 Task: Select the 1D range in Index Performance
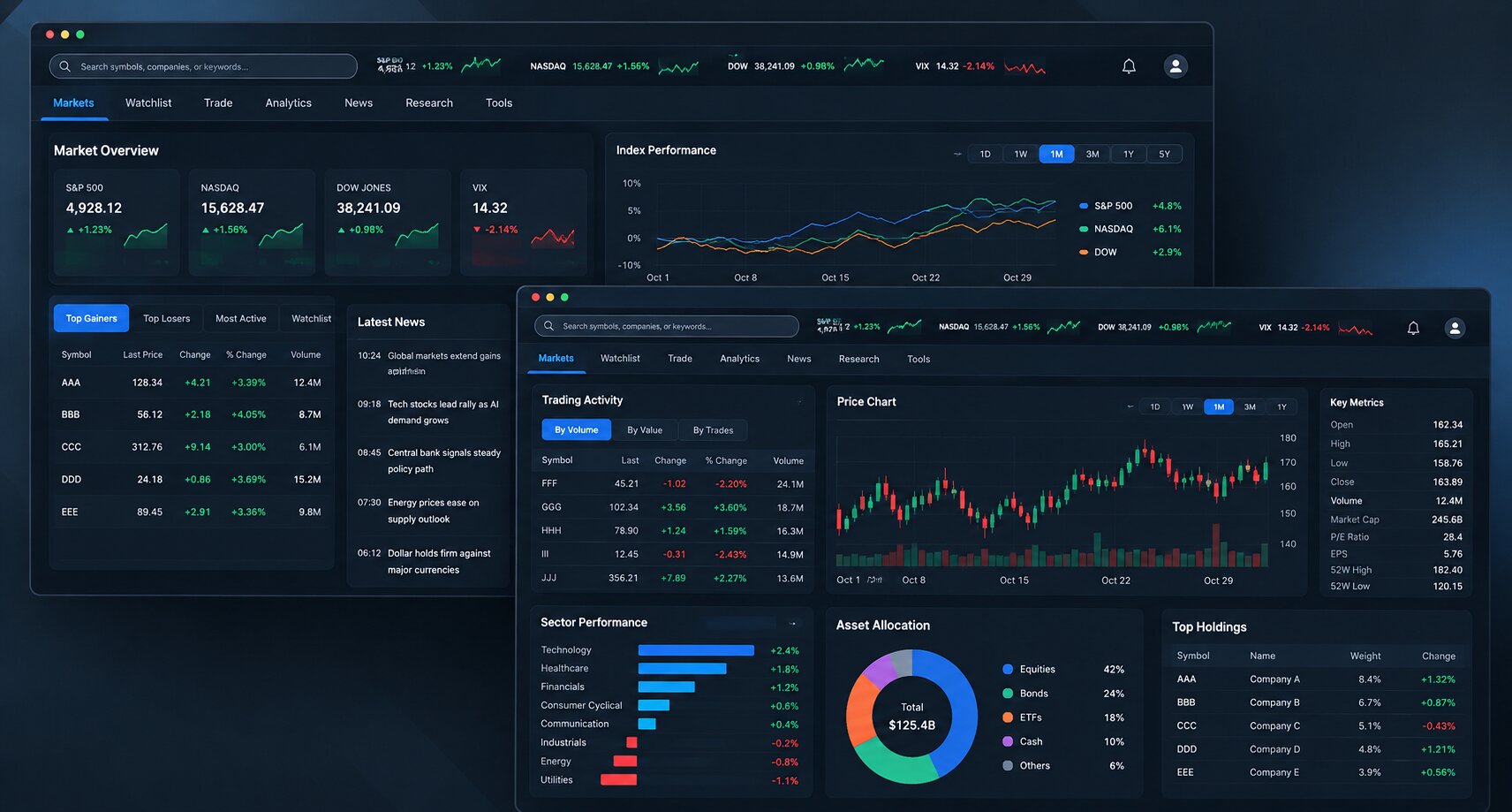pos(986,154)
